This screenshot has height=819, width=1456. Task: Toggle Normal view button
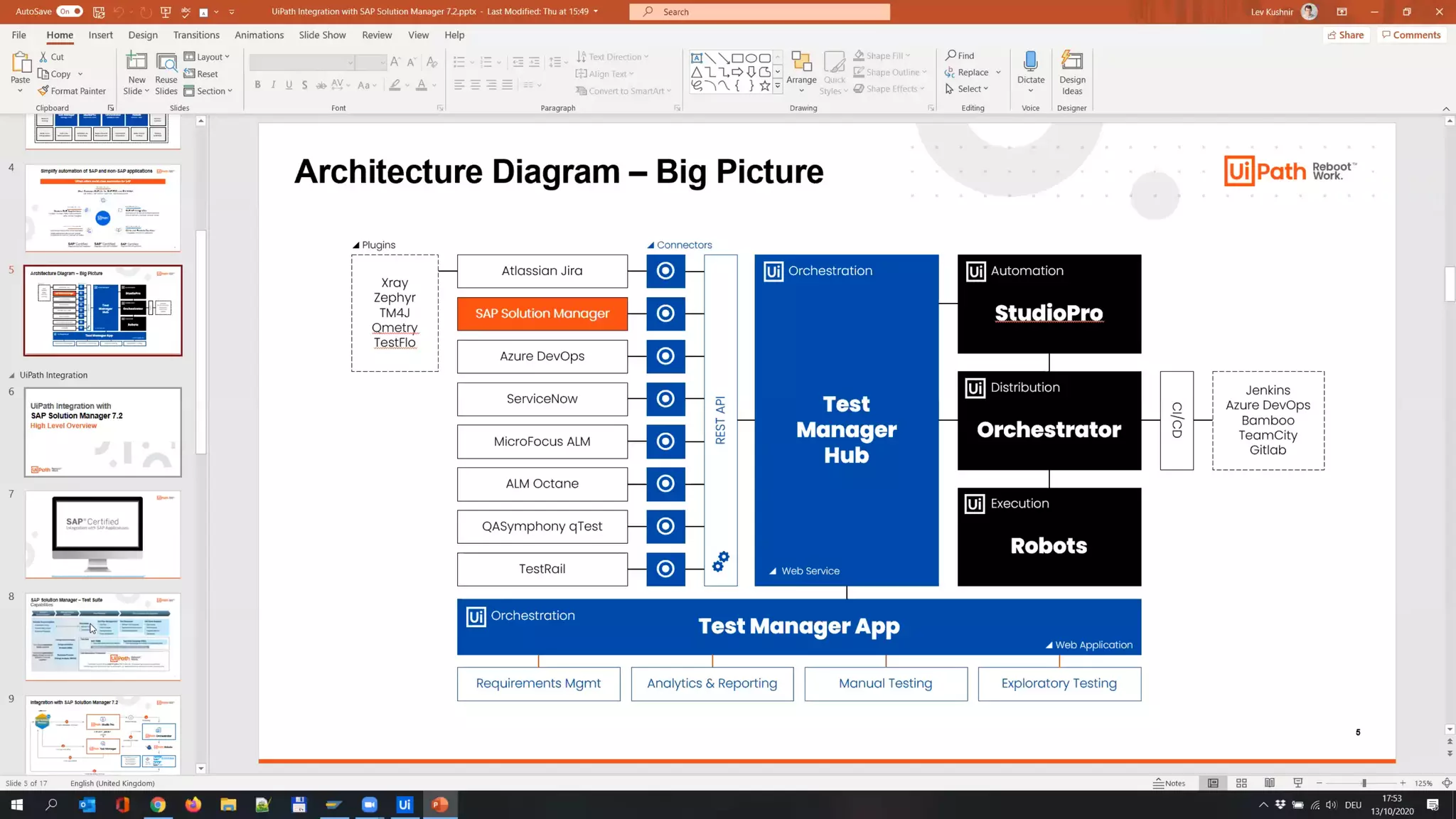[x=1213, y=783]
